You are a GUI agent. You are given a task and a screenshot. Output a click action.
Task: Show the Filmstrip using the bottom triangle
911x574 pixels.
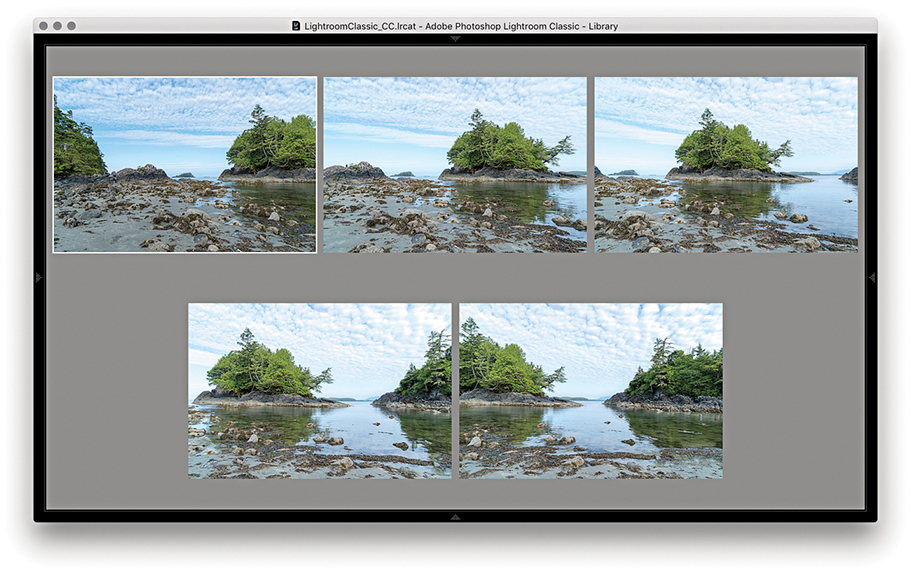[455, 517]
